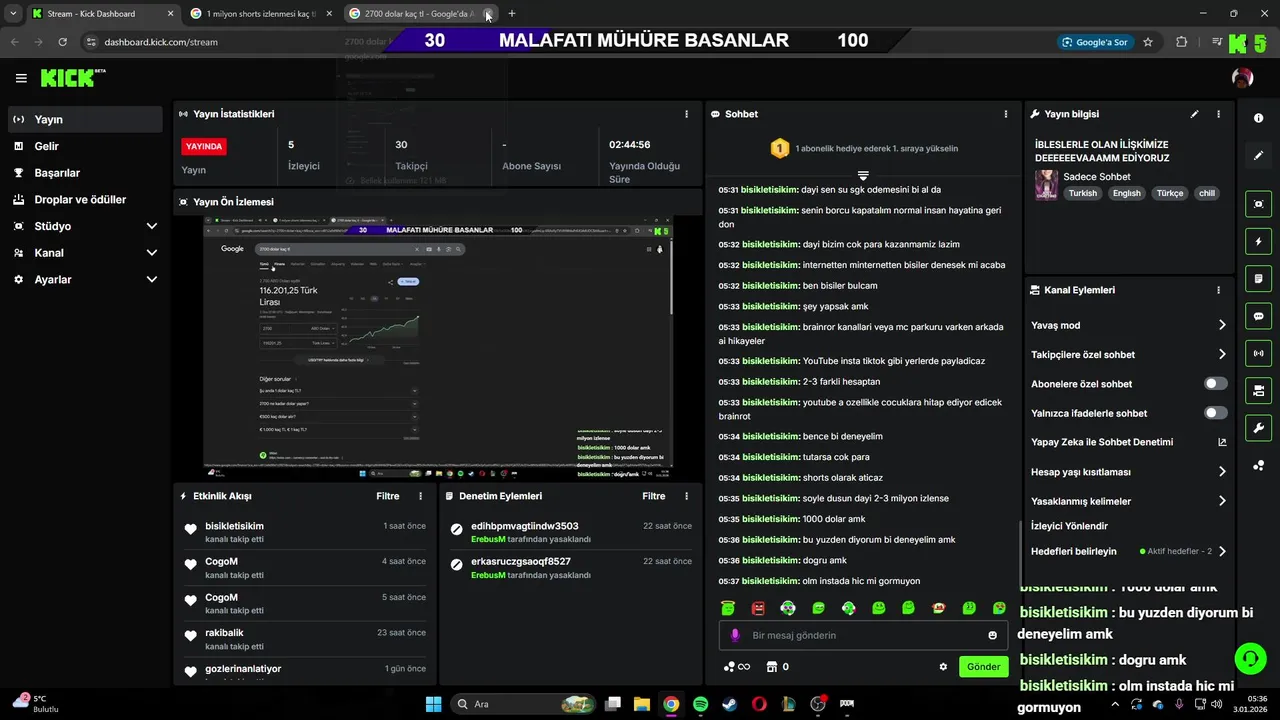Switch to the 1 milyon shorts izlenmesi tab
Screen dimensions: 1280x720
(x=262, y=14)
